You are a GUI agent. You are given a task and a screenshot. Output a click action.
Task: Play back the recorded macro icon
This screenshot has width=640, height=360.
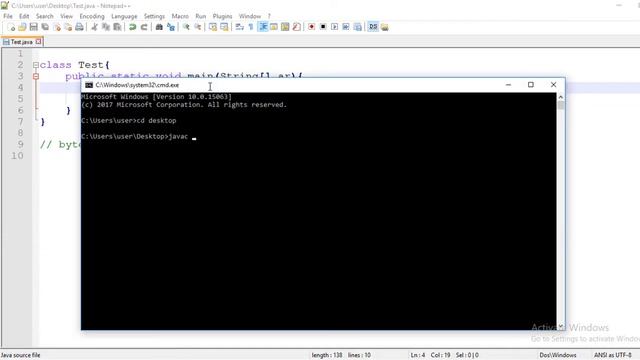334,27
